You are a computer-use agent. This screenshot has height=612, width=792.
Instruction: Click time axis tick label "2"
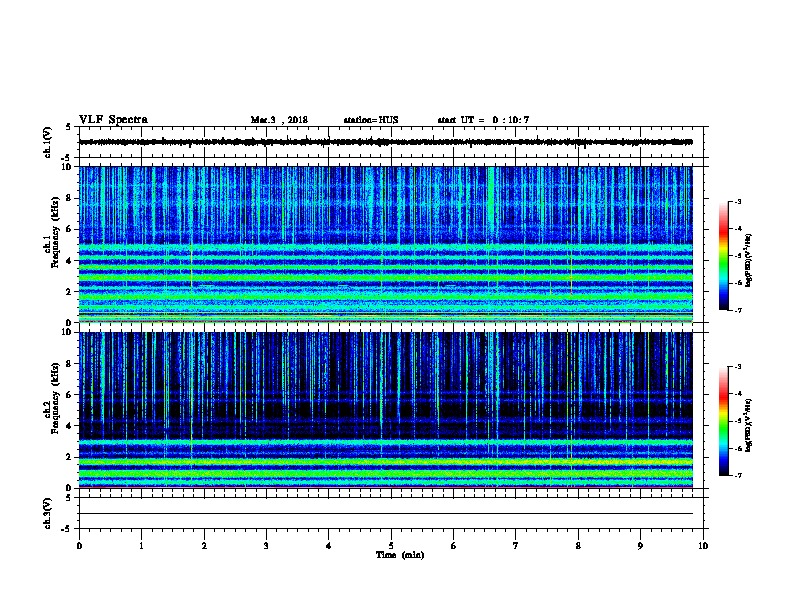pos(204,546)
